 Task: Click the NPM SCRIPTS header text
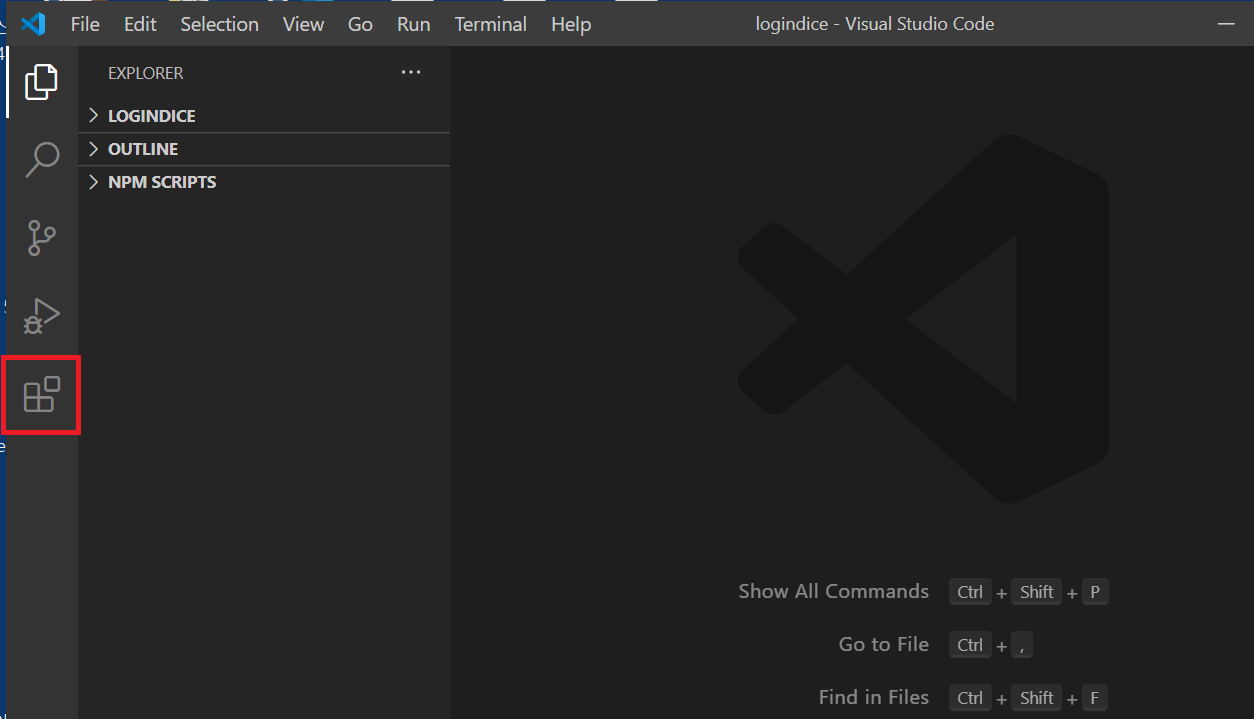pyautogui.click(x=162, y=182)
